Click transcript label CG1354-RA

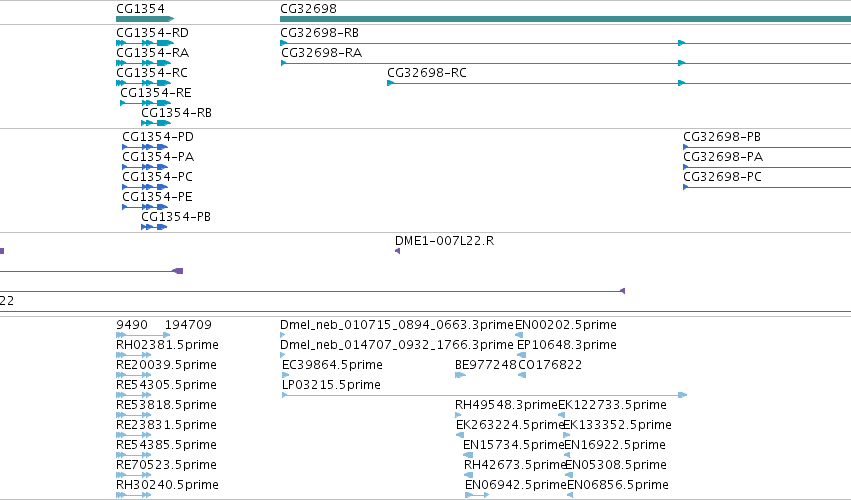pyautogui.click(x=153, y=53)
